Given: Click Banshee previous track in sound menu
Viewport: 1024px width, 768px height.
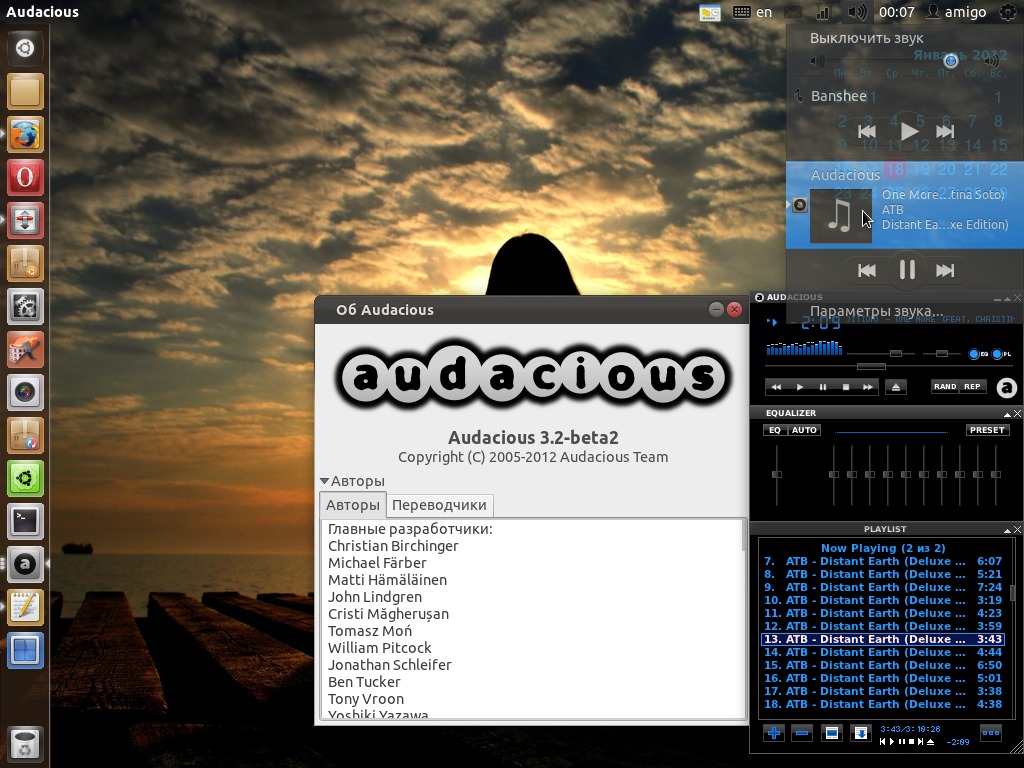Looking at the screenshot, I should (867, 131).
